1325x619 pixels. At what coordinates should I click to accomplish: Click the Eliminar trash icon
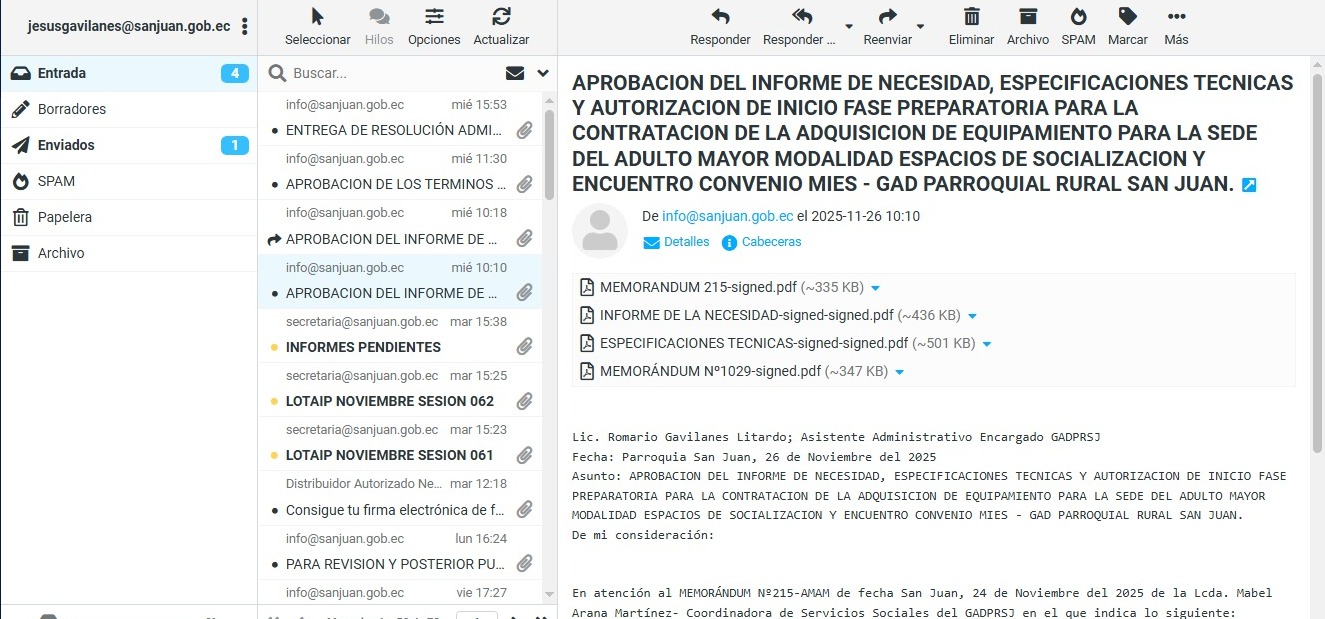971,17
